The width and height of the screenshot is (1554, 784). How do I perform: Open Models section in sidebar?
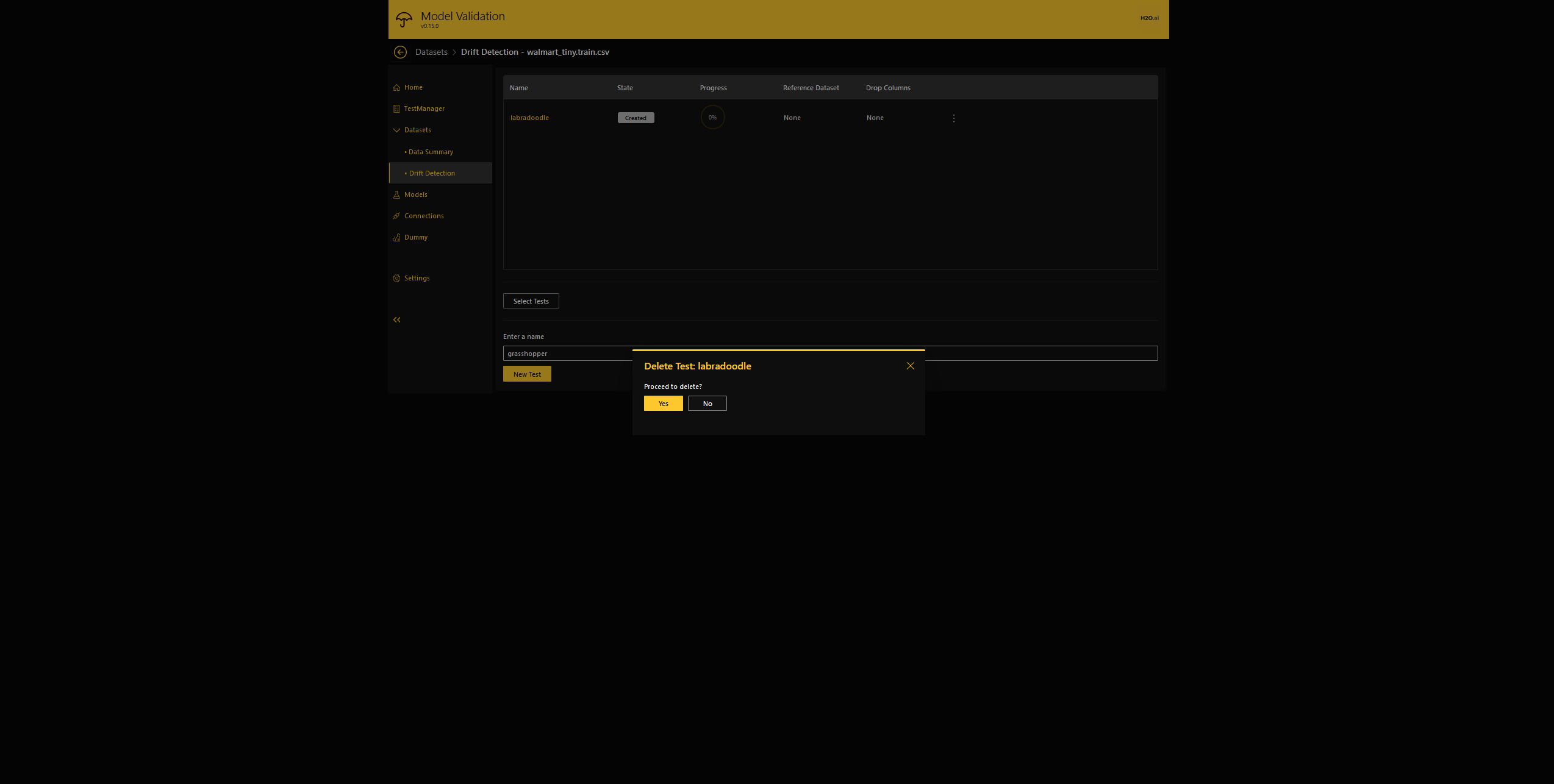(x=415, y=194)
